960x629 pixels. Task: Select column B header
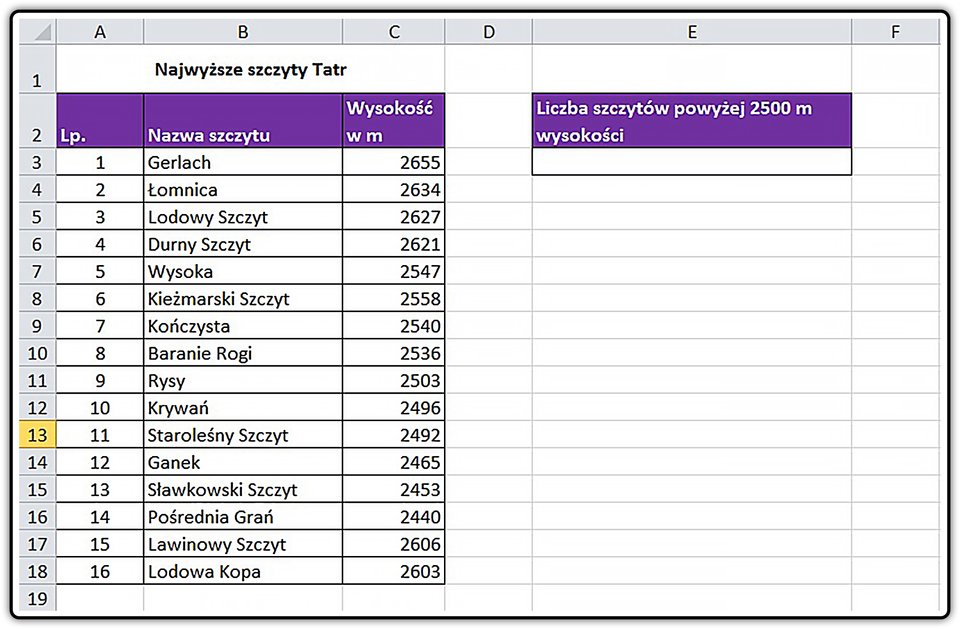coord(243,32)
